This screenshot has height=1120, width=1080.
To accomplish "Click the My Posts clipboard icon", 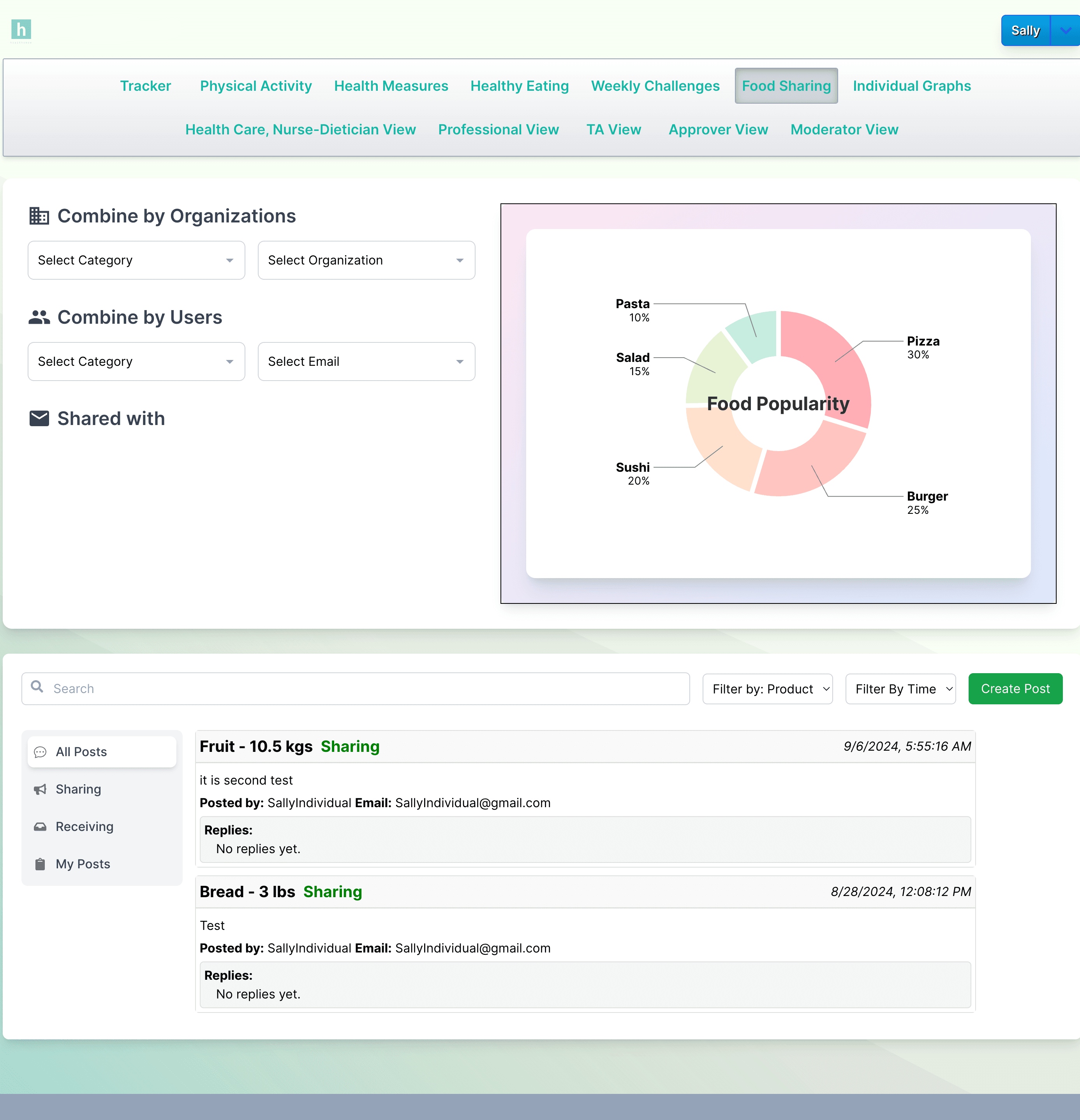I will (40, 864).
